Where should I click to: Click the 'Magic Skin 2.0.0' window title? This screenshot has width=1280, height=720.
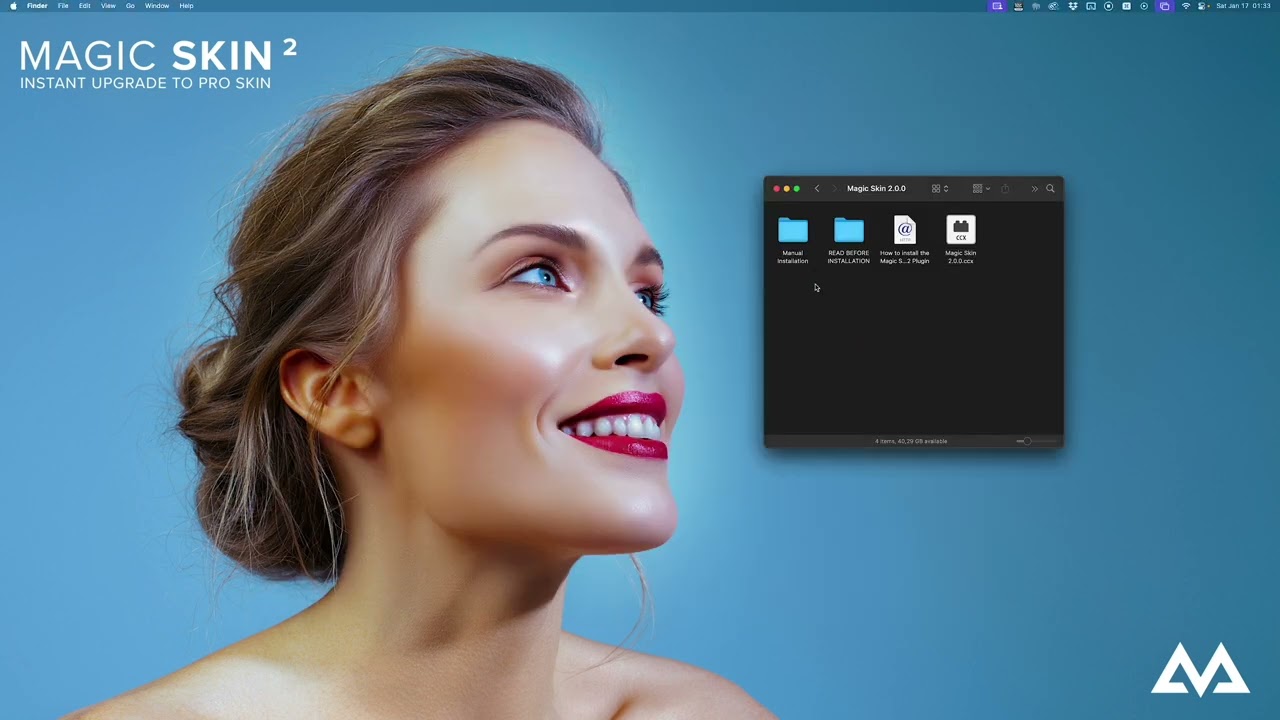tap(876, 189)
